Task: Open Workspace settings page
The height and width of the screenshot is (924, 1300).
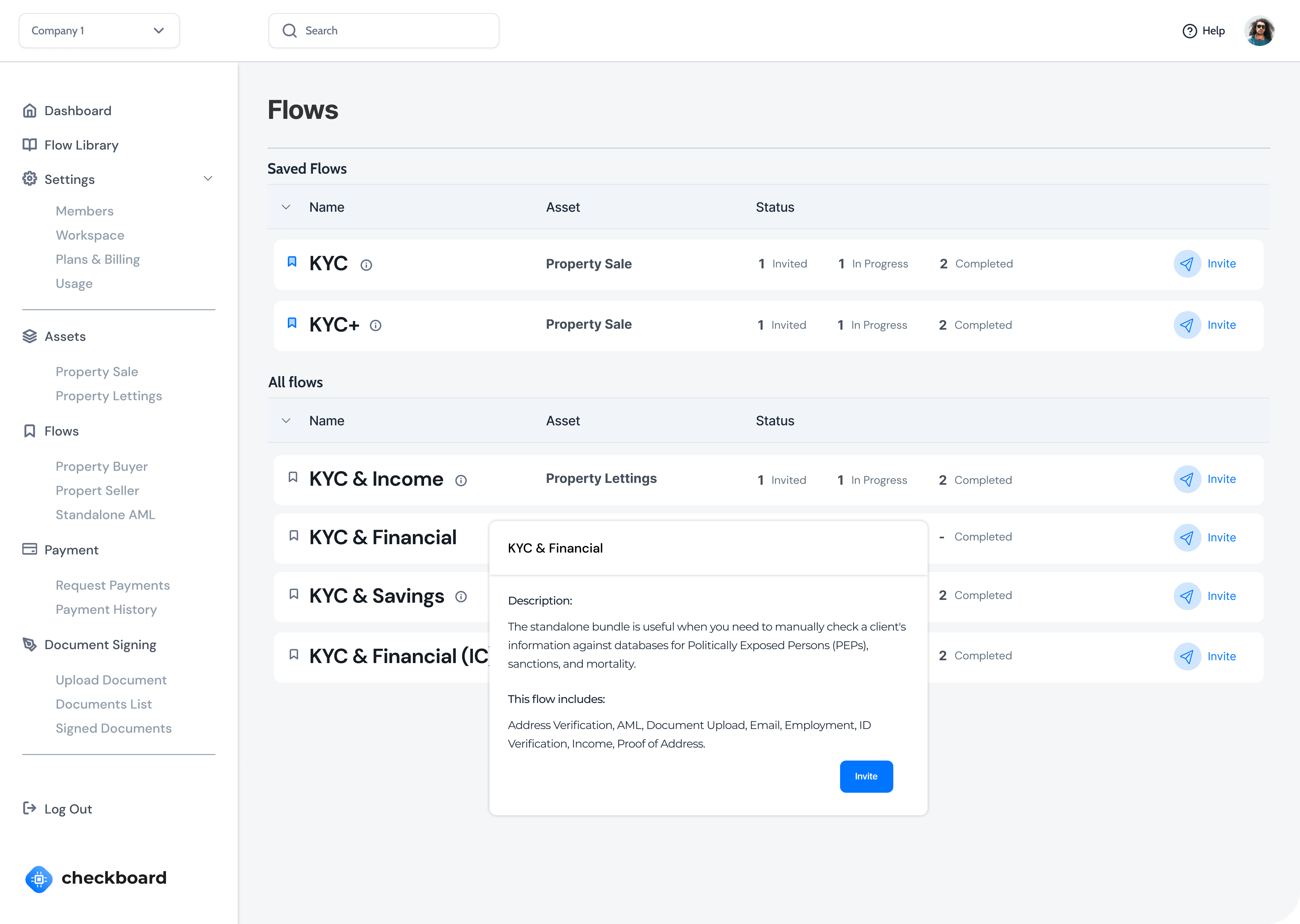Action: [x=90, y=235]
